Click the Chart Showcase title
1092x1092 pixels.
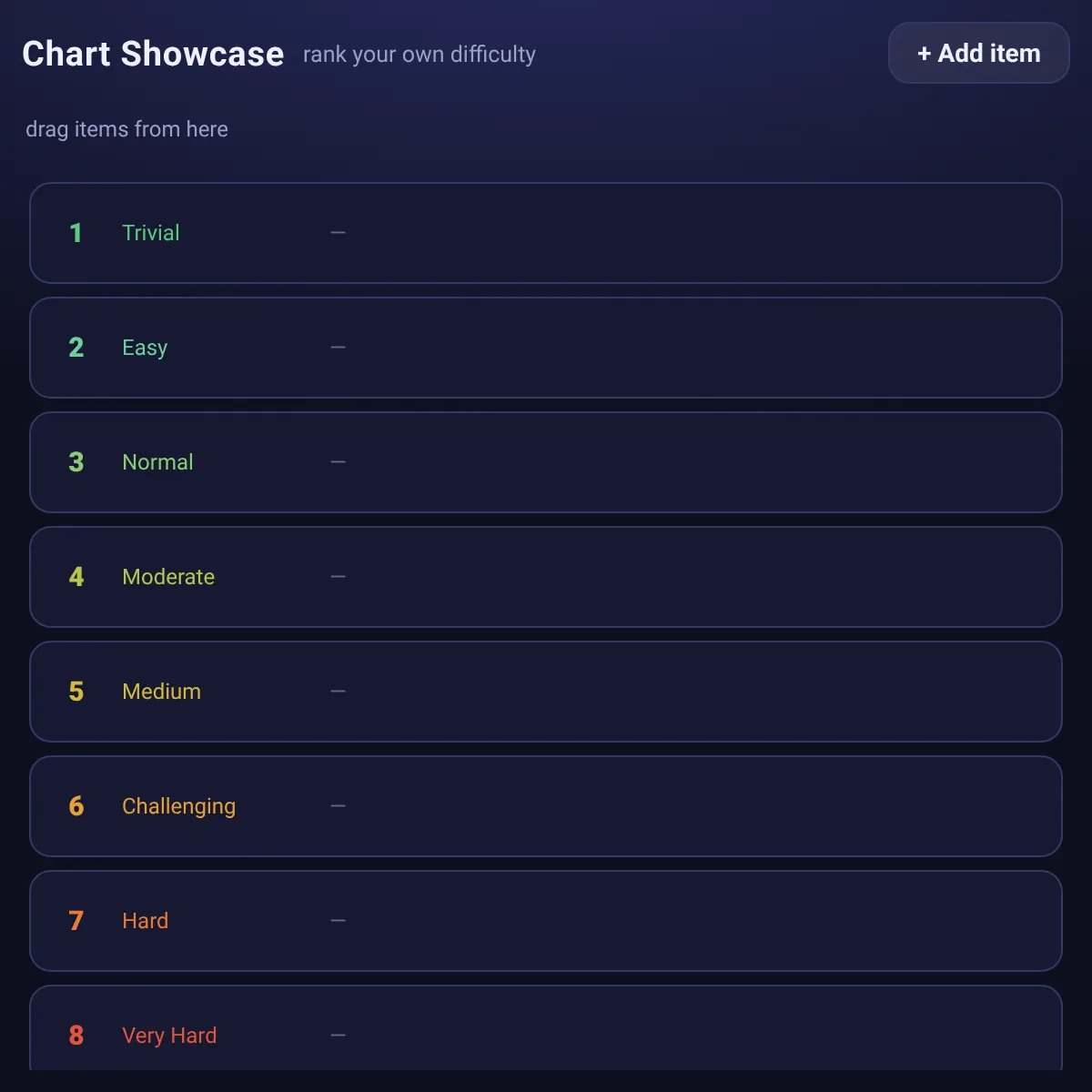point(153,54)
